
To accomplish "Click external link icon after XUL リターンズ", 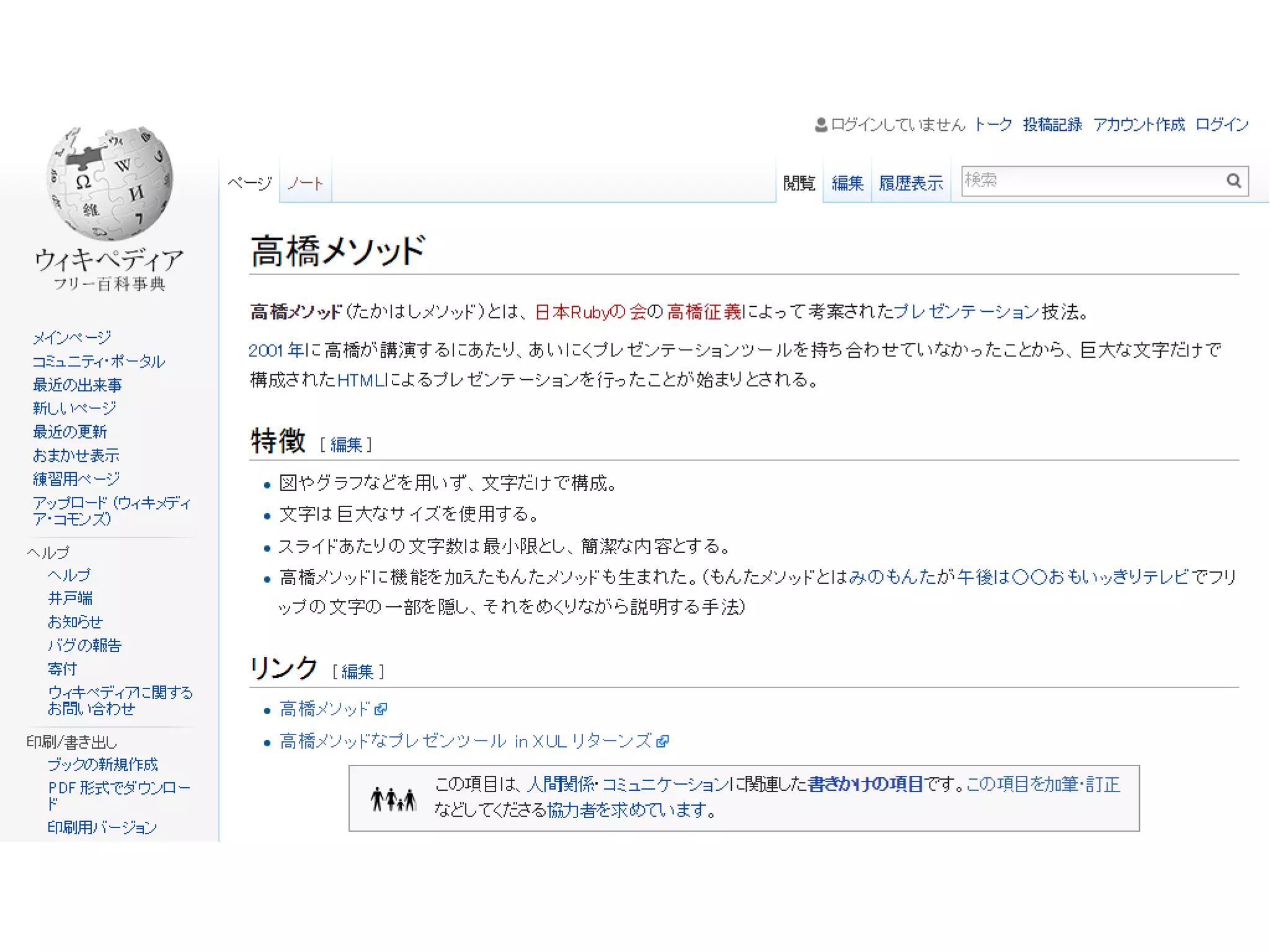I will [662, 741].
